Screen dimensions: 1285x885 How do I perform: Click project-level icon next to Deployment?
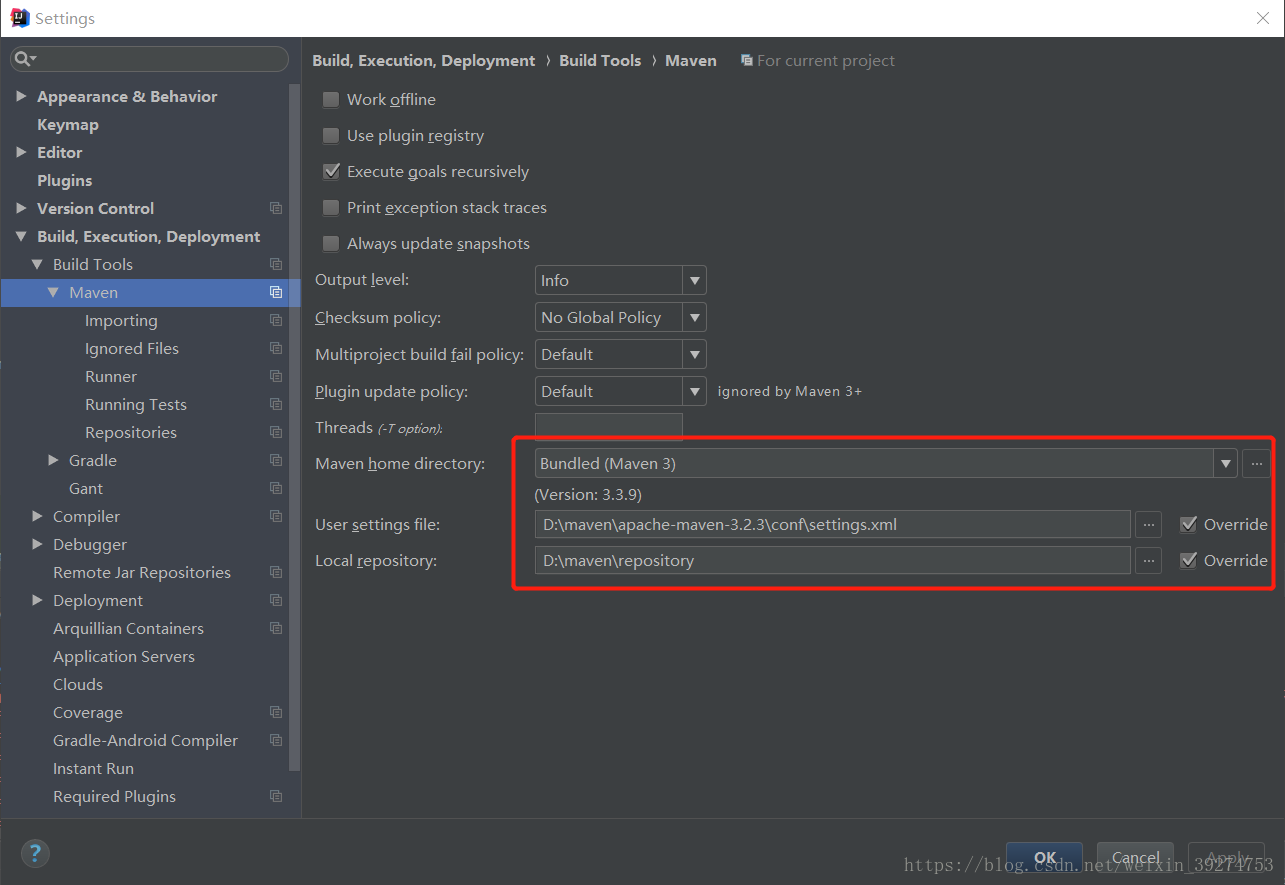click(276, 600)
